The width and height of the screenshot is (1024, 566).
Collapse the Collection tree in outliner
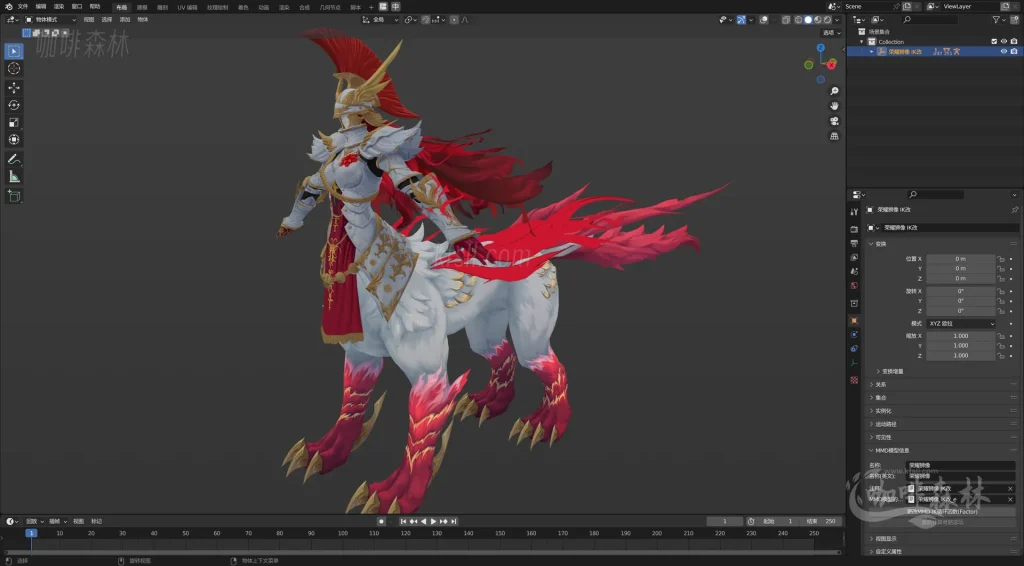tap(862, 41)
